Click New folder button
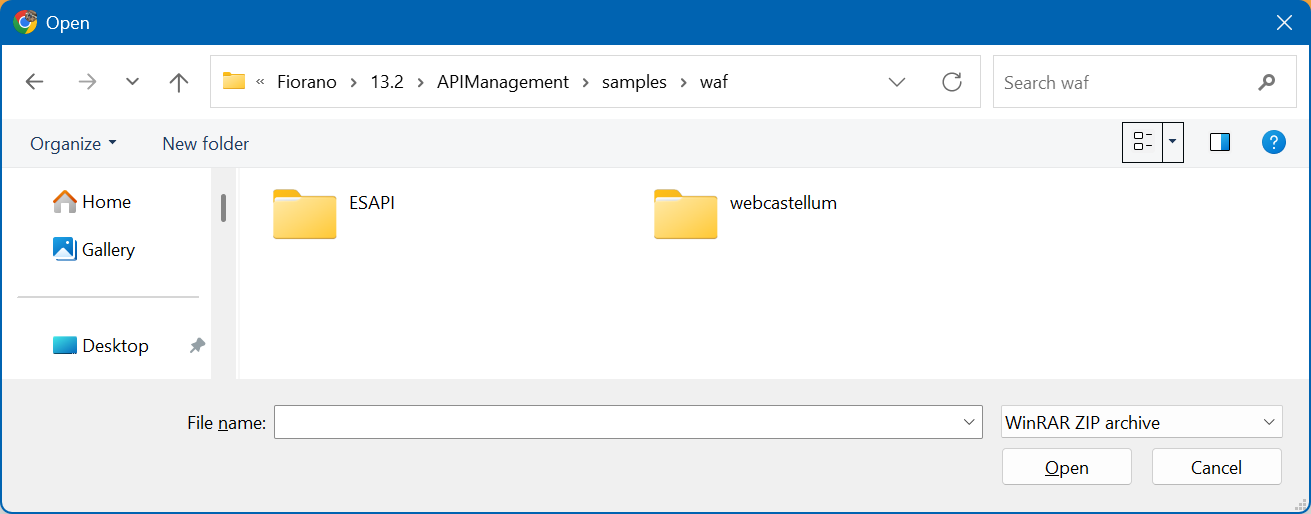Viewport: 1311px width, 514px height. click(205, 144)
